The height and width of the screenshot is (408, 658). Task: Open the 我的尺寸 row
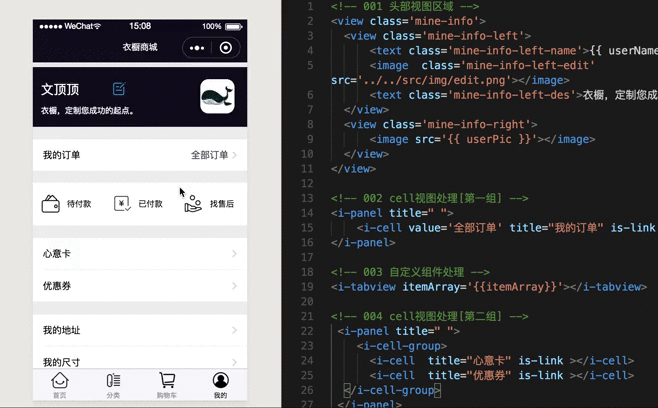(140, 358)
